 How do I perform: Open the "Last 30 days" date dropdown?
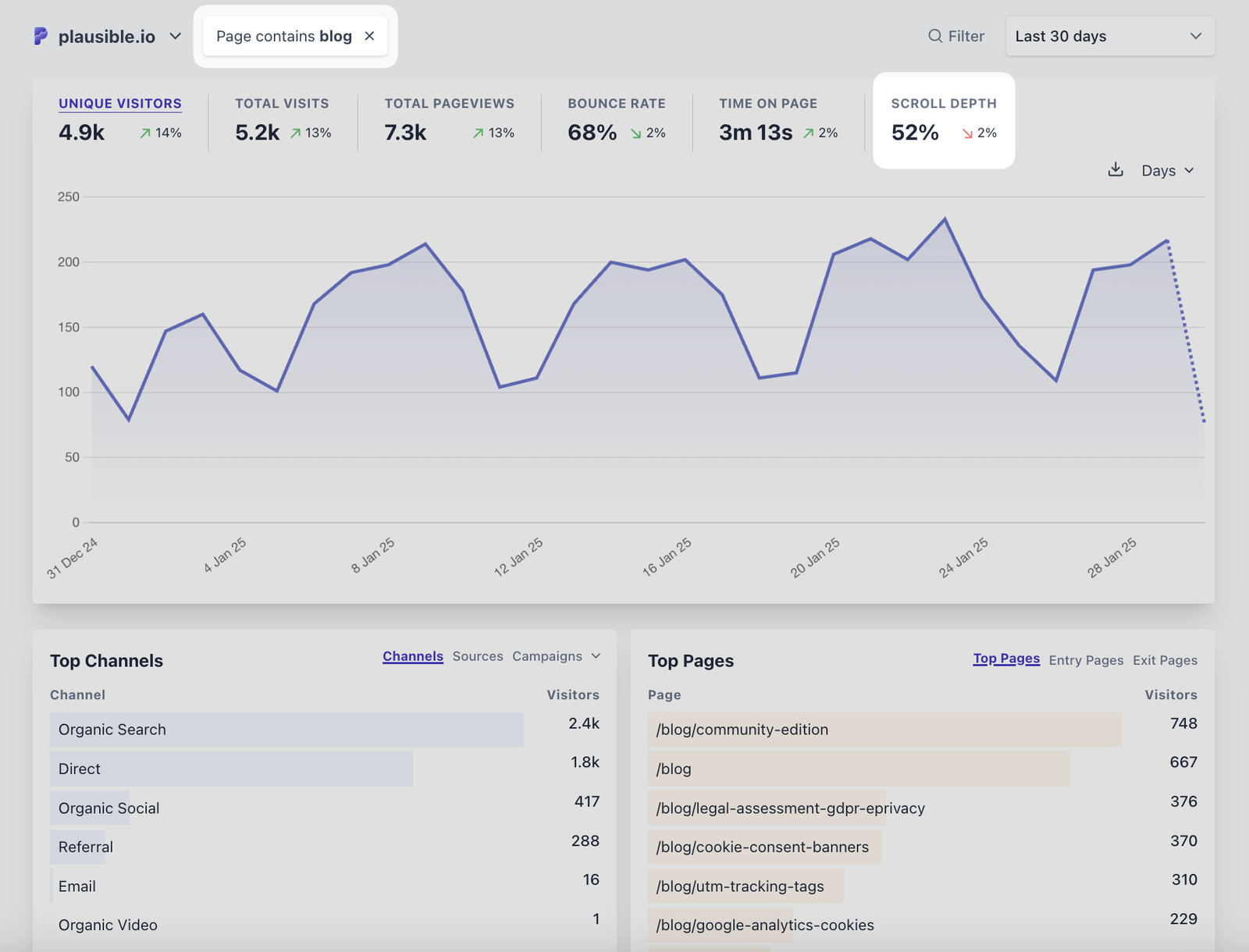pos(1109,36)
